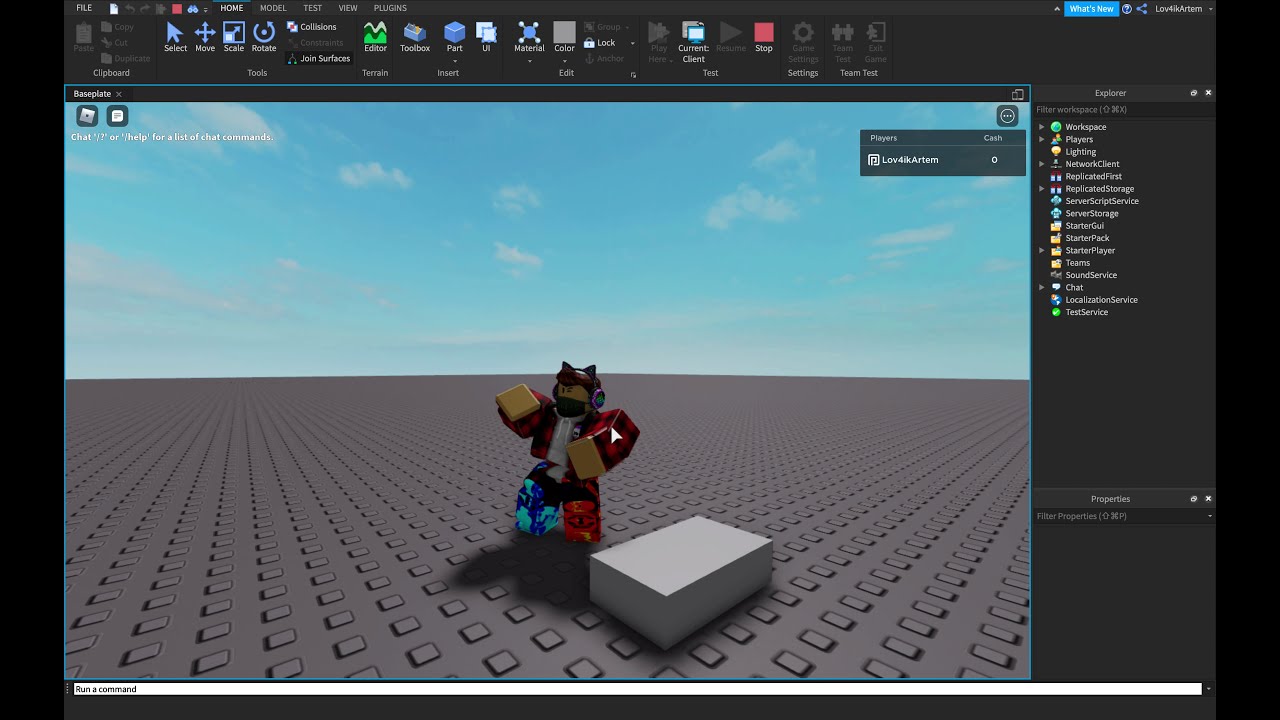This screenshot has width=1280, height=720.
Task: Expand the Players node
Action: pyautogui.click(x=1042, y=139)
